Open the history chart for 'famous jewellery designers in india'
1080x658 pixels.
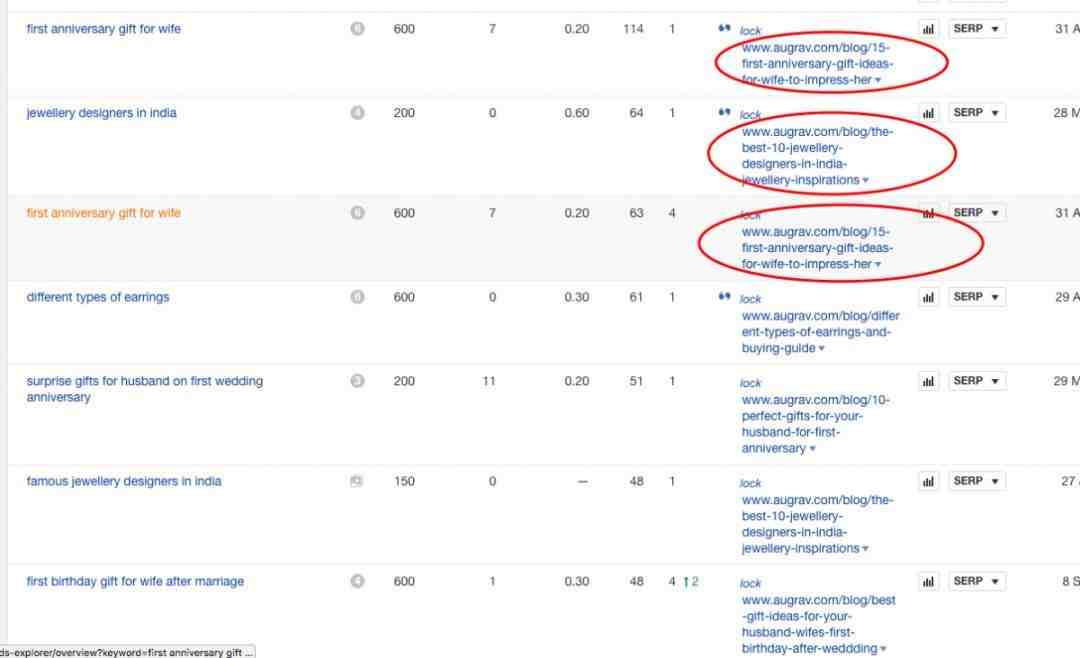click(x=928, y=482)
